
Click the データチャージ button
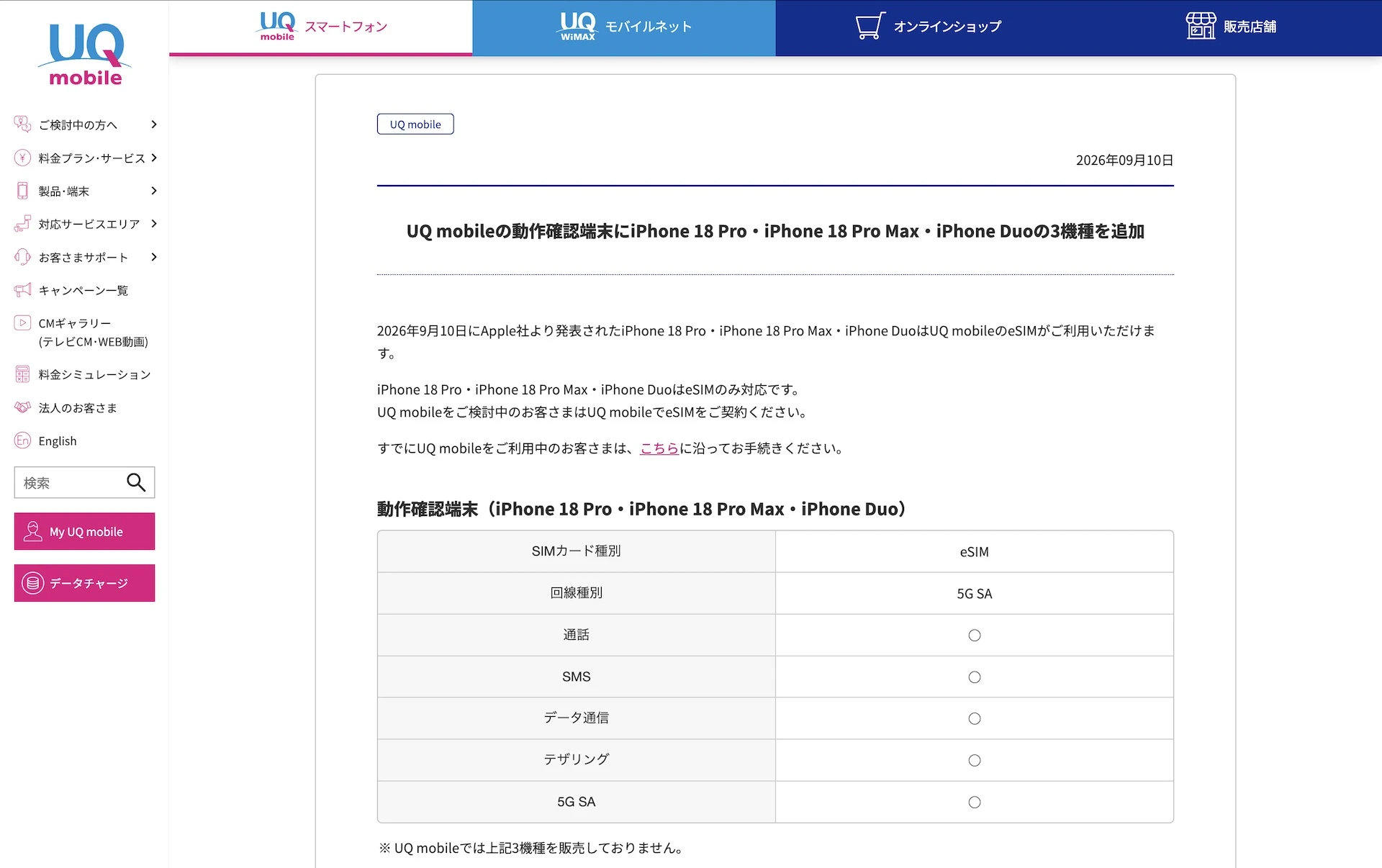coord(84,583)
